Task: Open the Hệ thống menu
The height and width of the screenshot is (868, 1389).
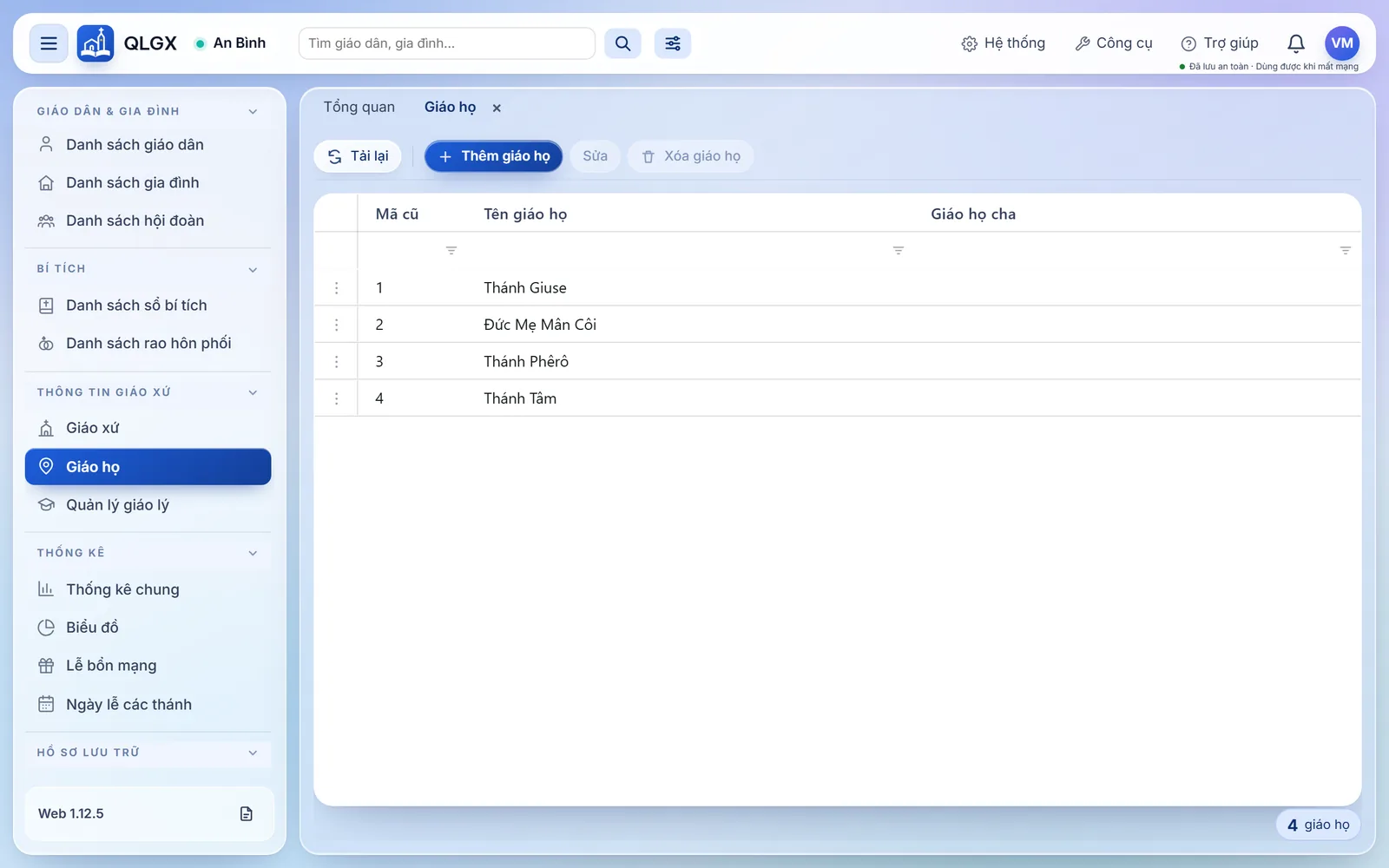Action: [x=1004, y=43]
